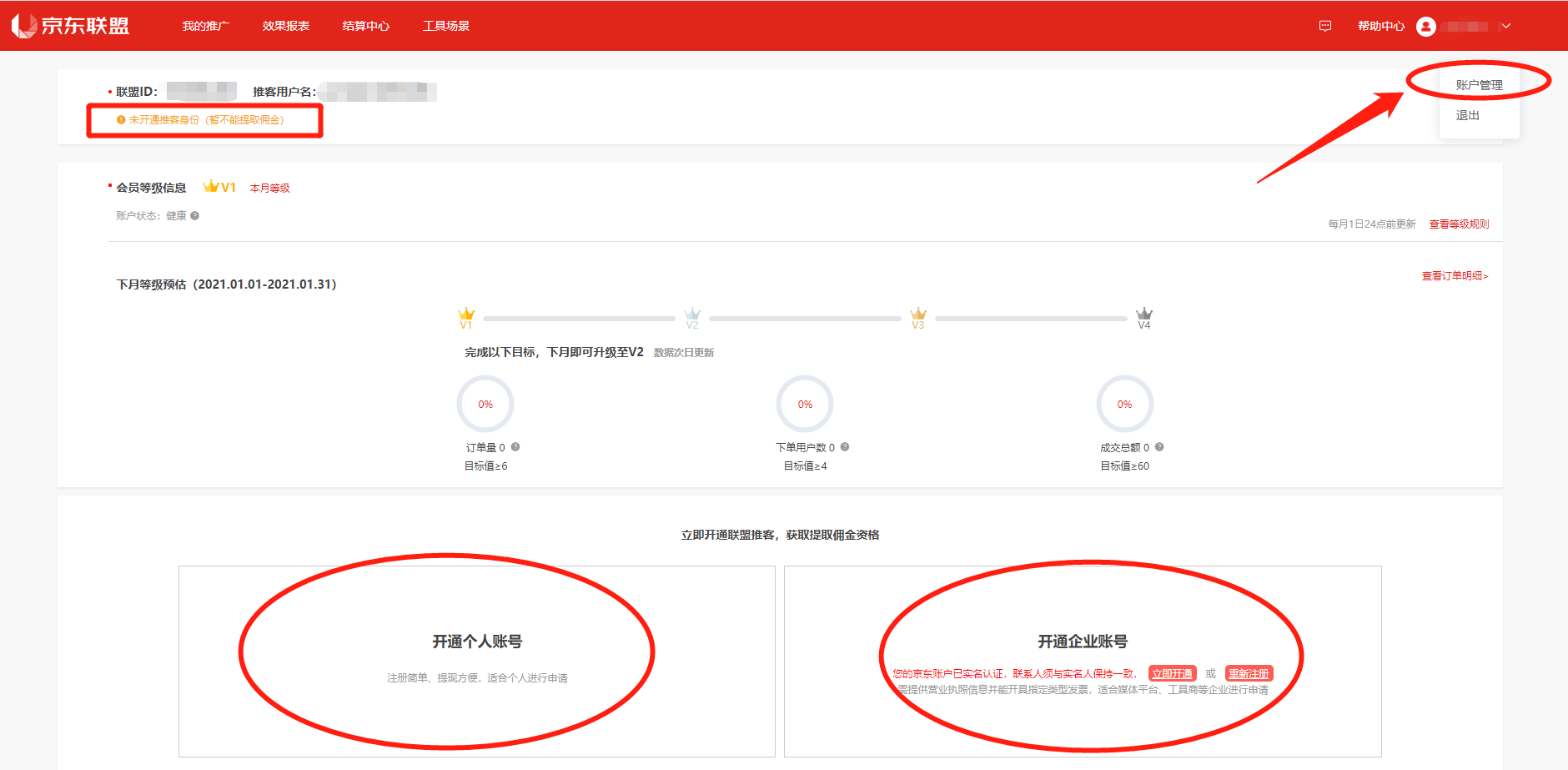
Task: Click the V2 crown on level progress bar
Action: click(x=692, y=318)
